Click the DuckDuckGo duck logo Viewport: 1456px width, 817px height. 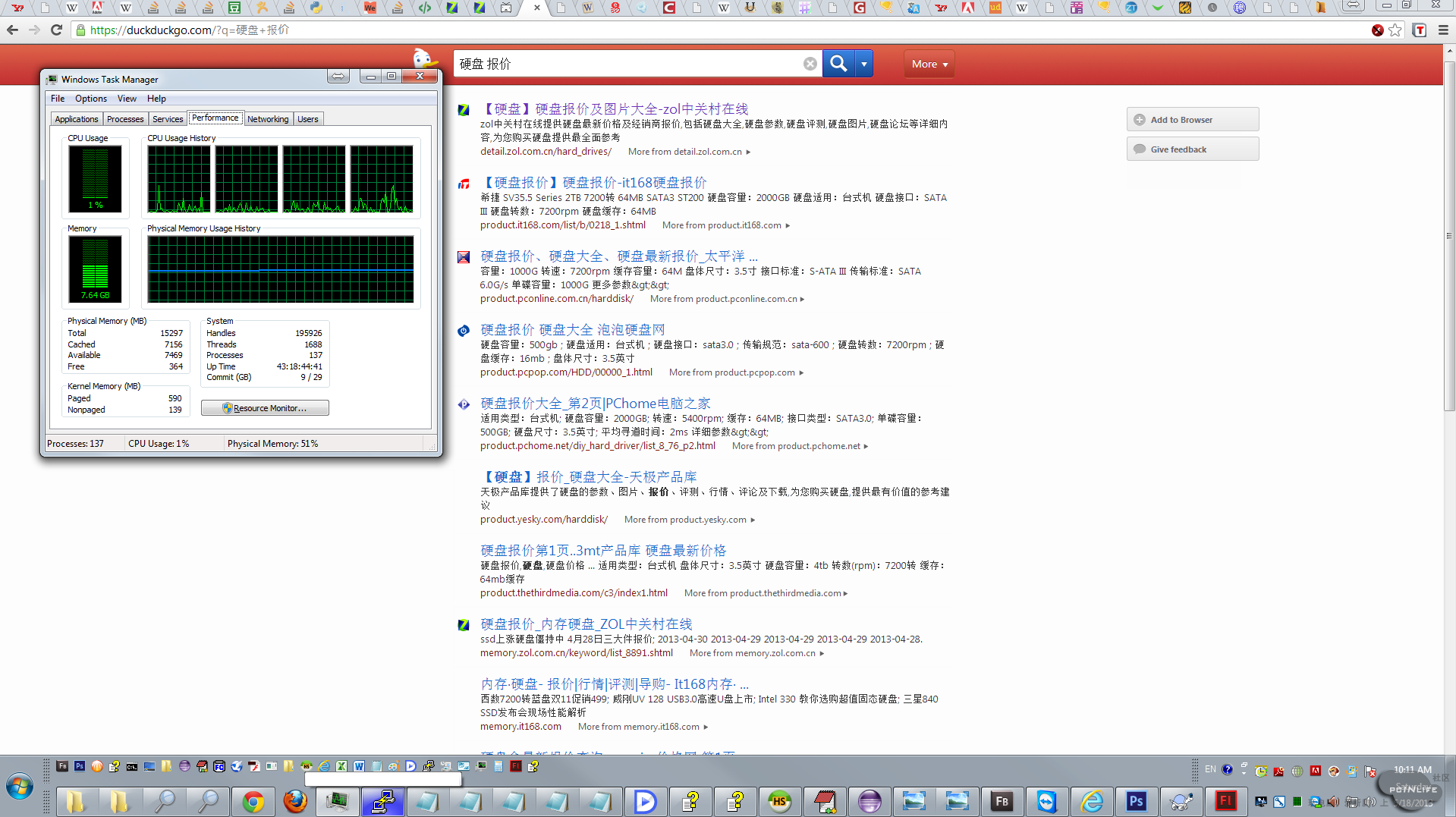click(x=425, y=60)
